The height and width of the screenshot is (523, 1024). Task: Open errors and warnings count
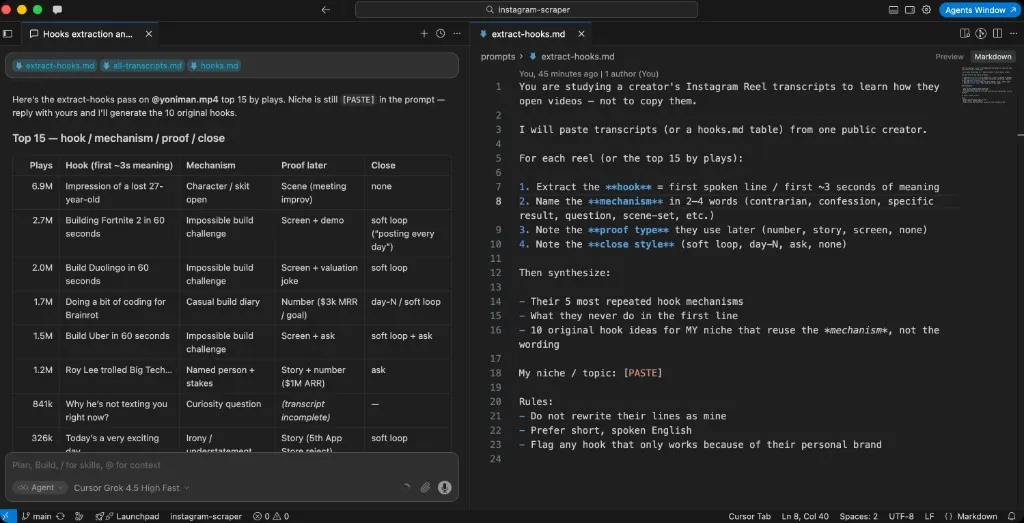click(x=271, y=516)
